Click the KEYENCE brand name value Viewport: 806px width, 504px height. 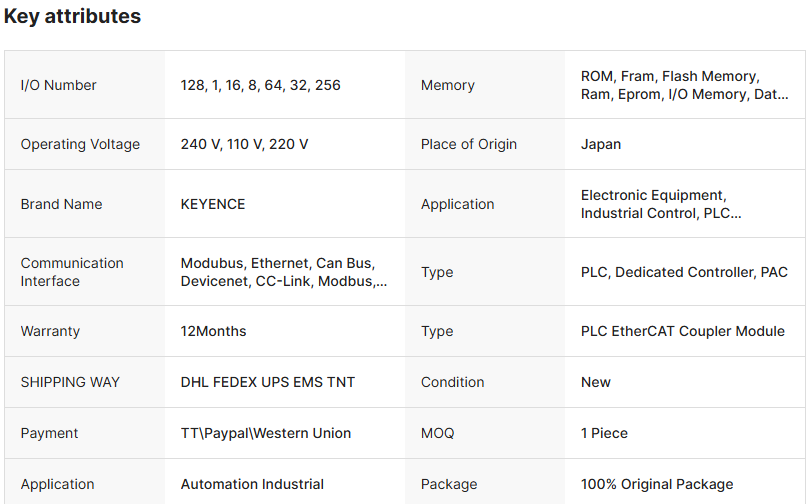(x=213, y=204)
